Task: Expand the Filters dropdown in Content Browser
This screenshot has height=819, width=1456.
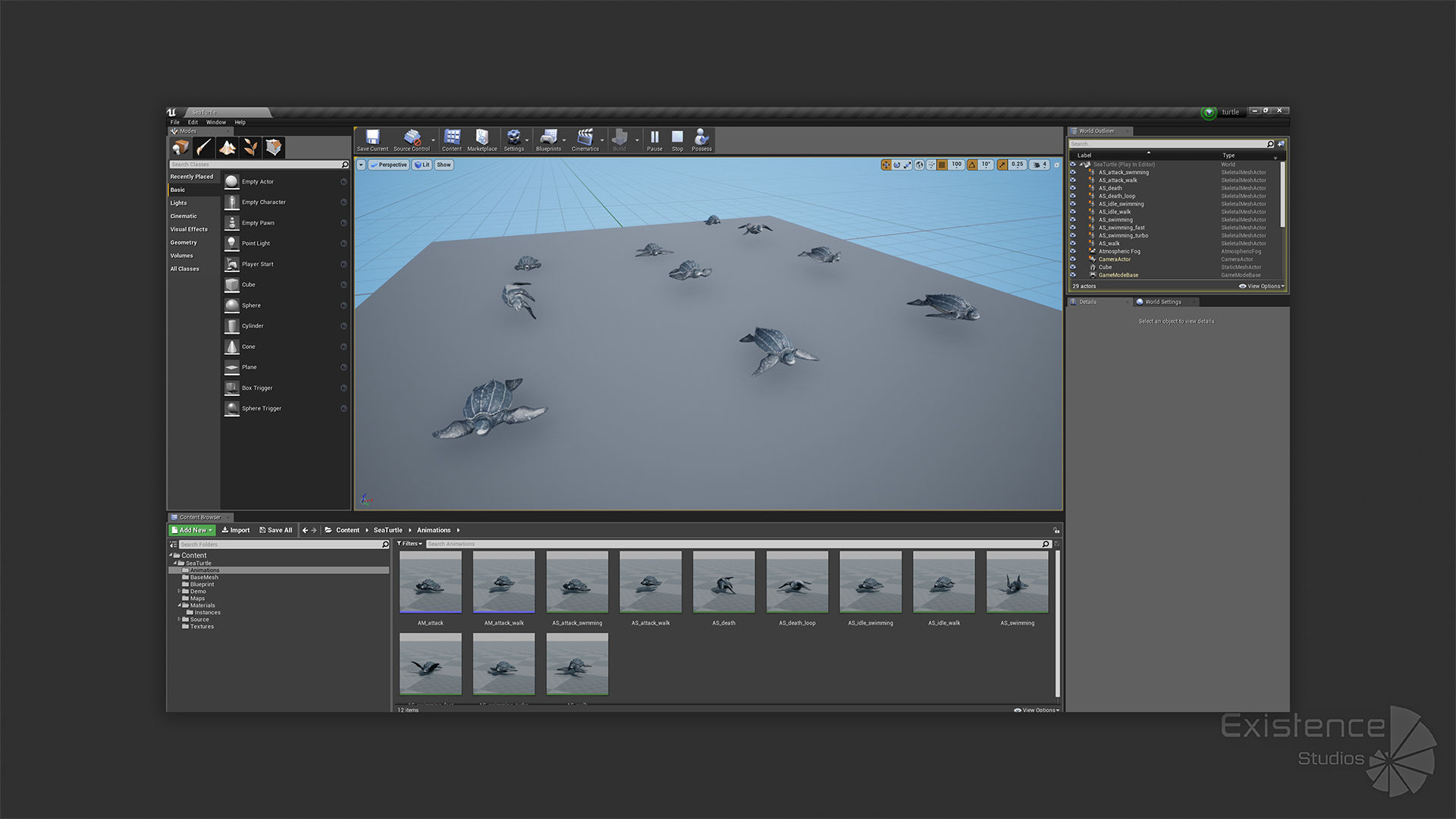Action: click(409, 544)
